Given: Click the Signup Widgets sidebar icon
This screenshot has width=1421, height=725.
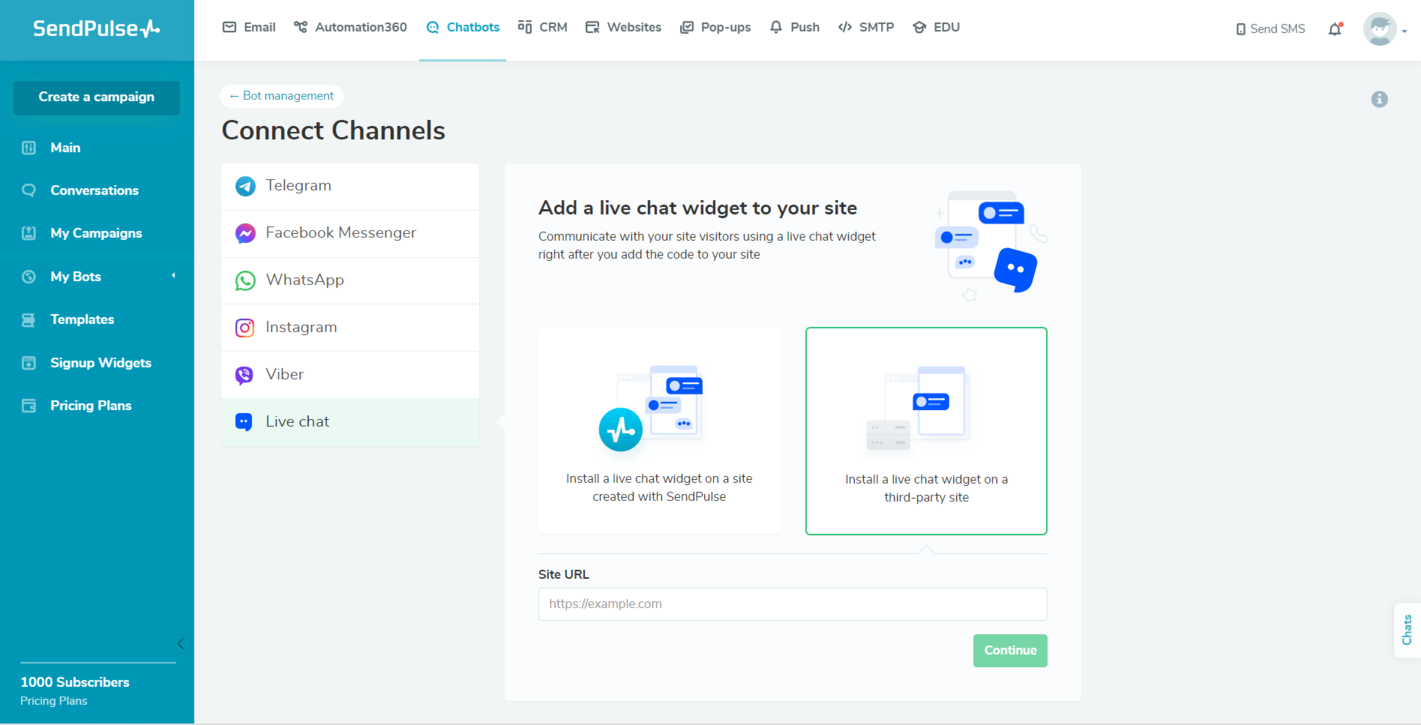Looking at the screenshot, I should (x=29, y=363).
